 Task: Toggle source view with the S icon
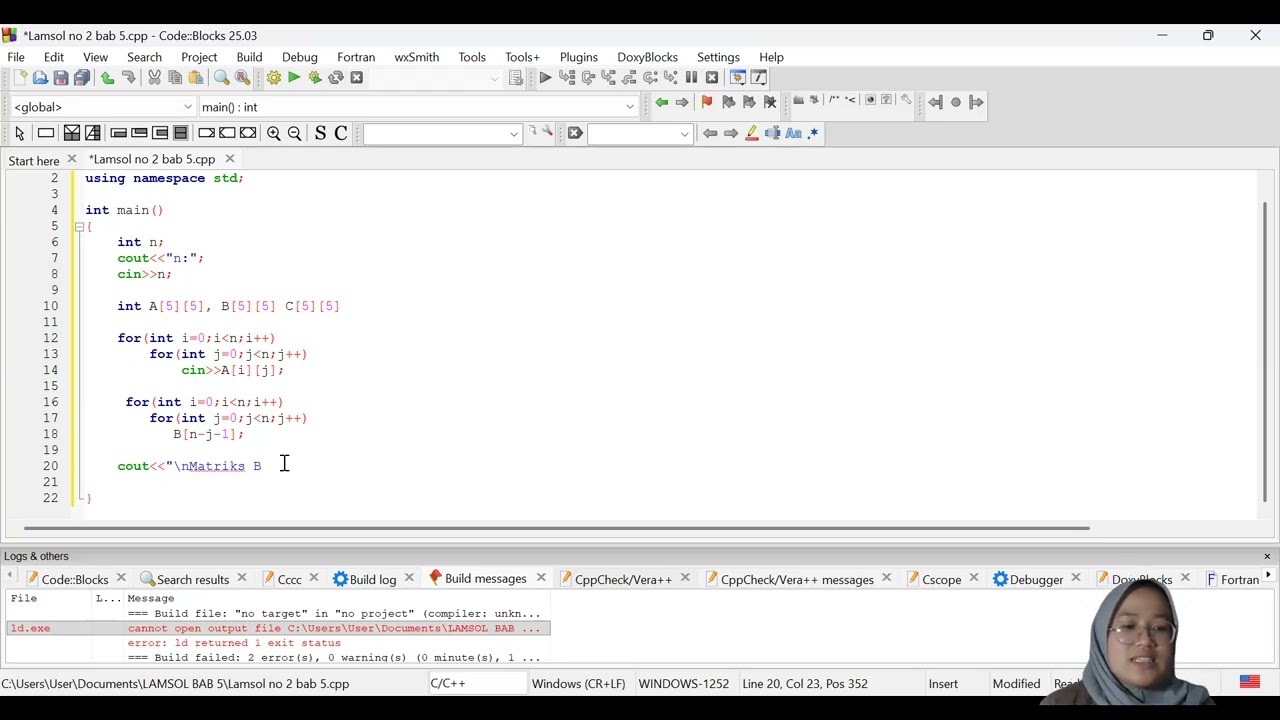320,134
